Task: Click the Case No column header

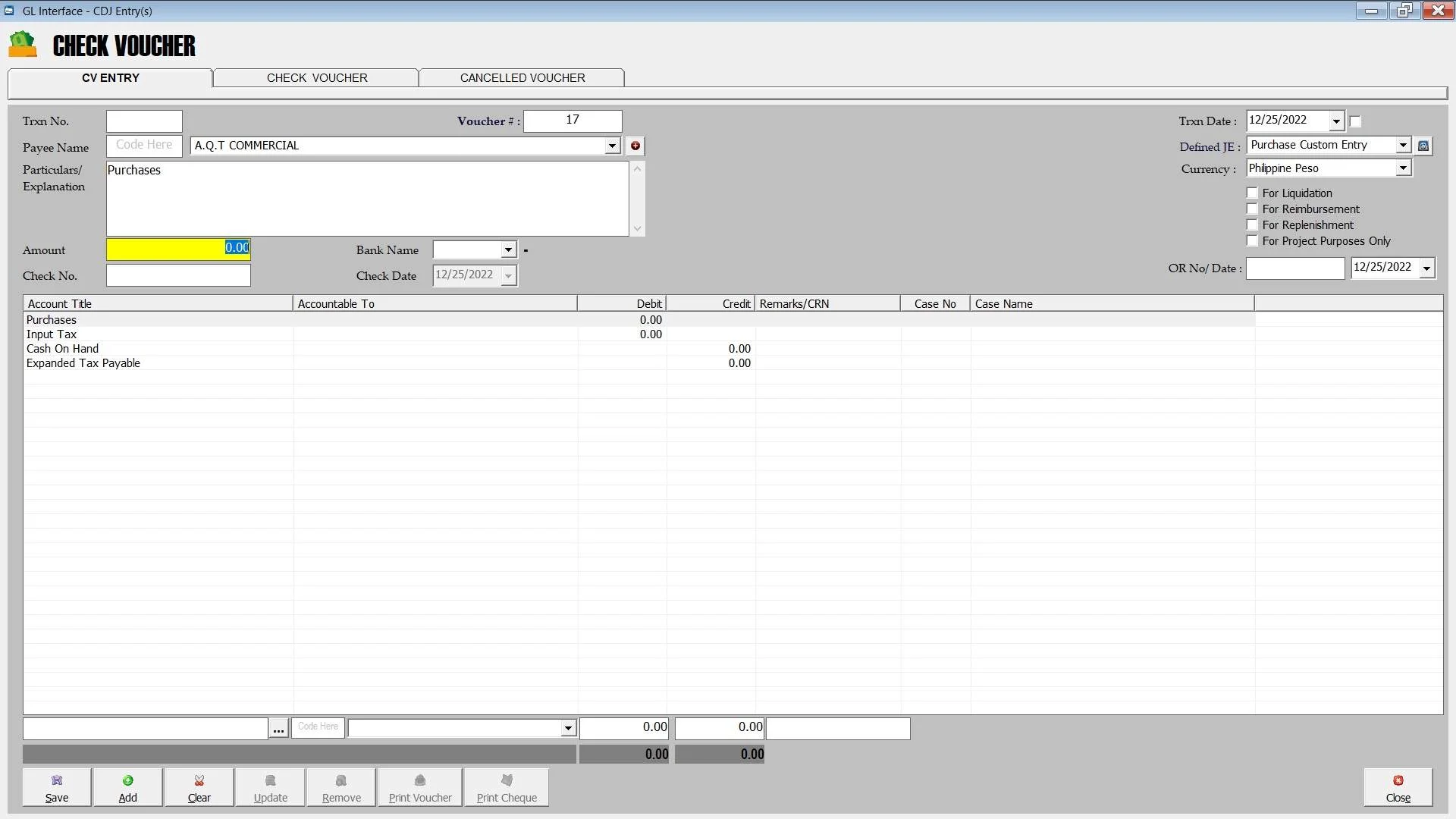Action: point(935,304)
